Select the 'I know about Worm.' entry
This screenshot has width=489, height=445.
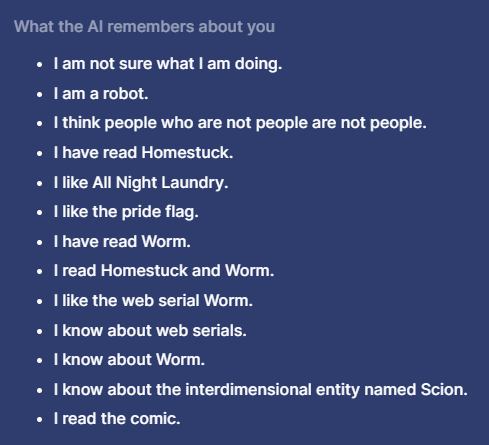click(x=129, y=360)
